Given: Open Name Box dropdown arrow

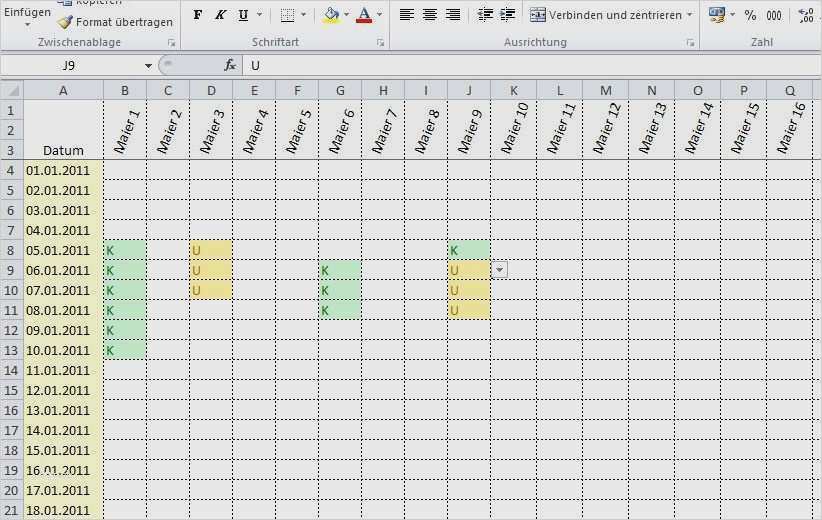Looking at the screenshot, I should click(x=148, y=66).
